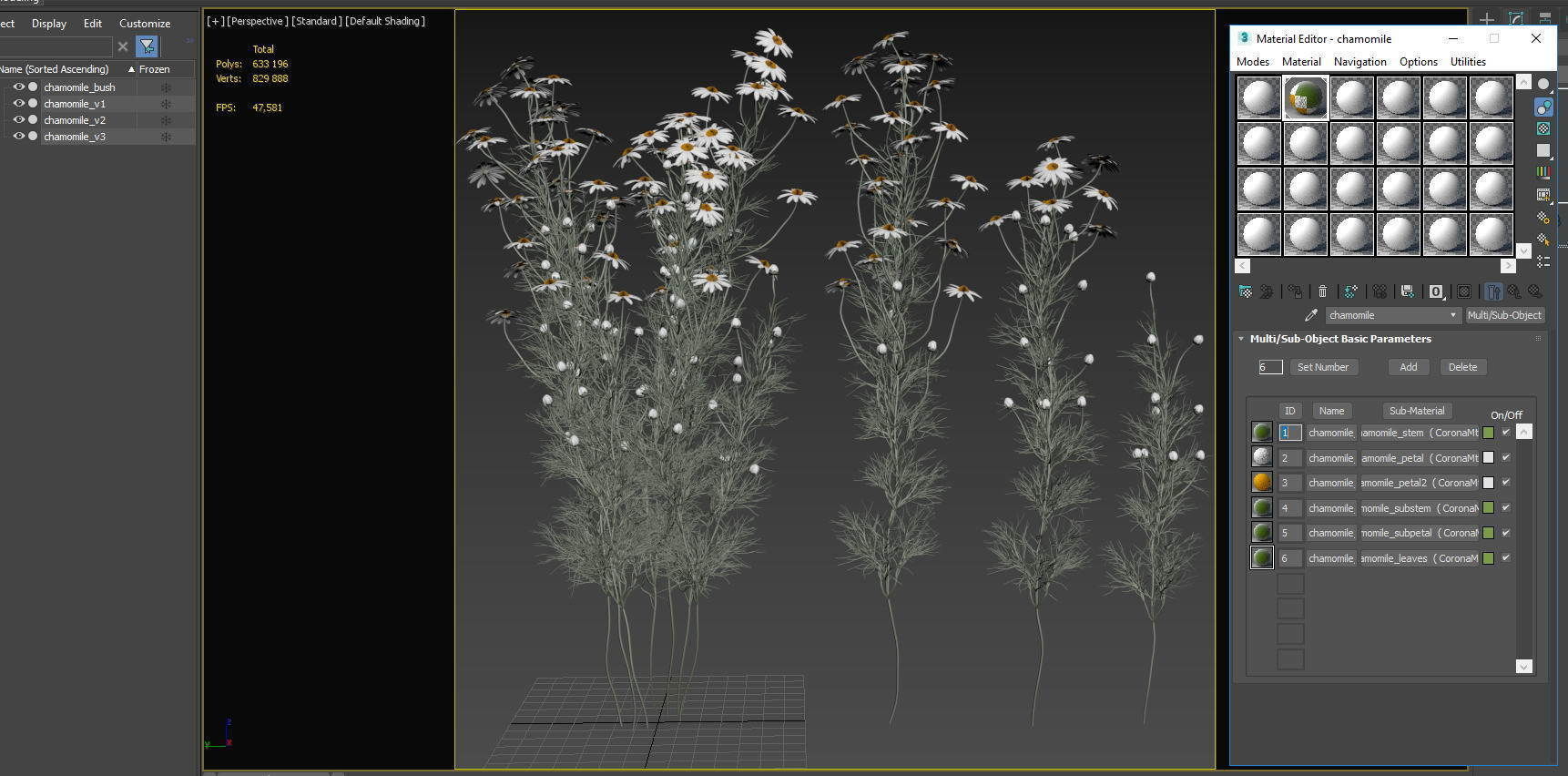Screen dimensions: 1568x776
Task: Click Make Material Copy icon
Action: click(1351, 291)
